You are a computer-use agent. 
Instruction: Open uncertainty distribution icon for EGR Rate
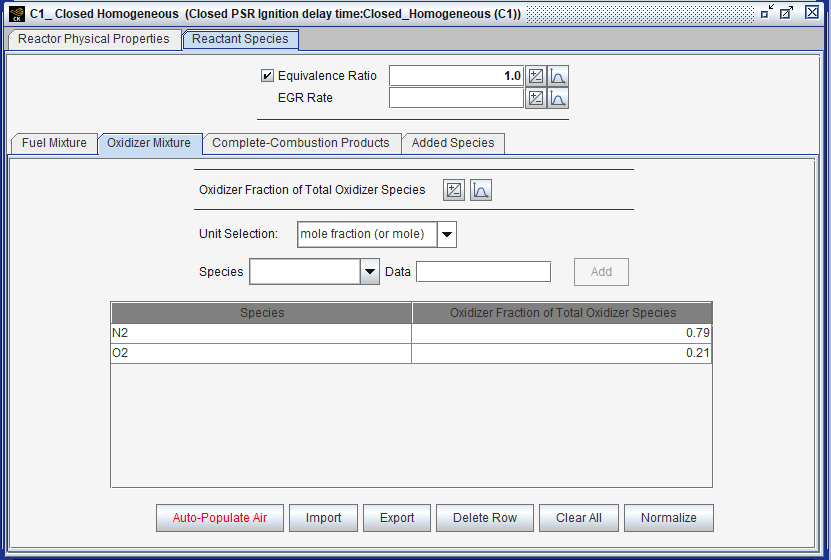[558, 99]
